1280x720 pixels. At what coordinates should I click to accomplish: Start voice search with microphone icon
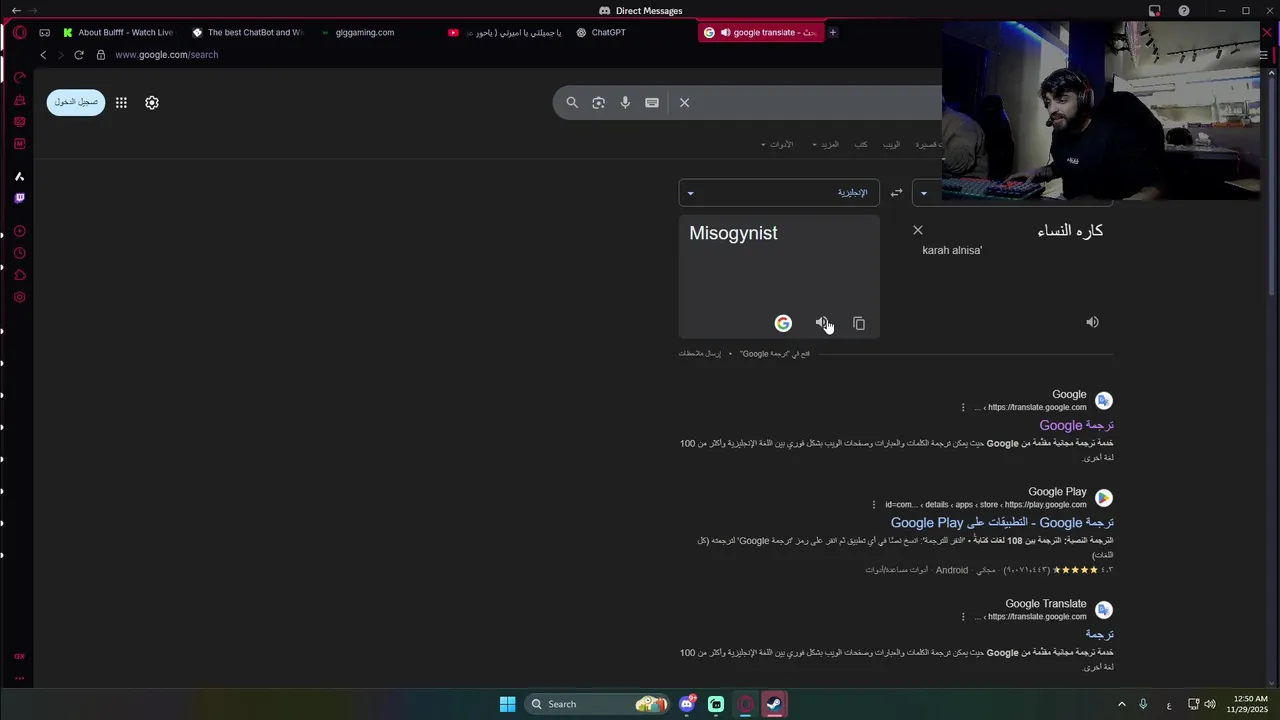(x=625, y=102)
